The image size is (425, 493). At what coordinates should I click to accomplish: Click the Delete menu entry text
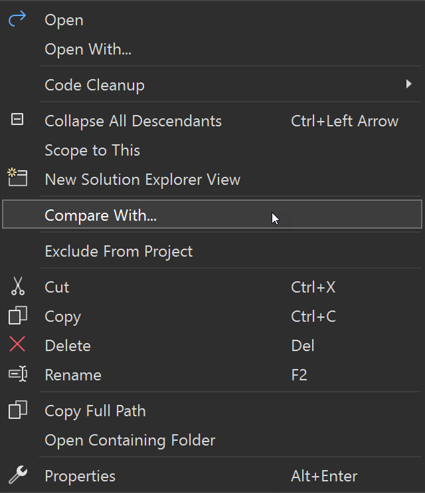[68, 346]
